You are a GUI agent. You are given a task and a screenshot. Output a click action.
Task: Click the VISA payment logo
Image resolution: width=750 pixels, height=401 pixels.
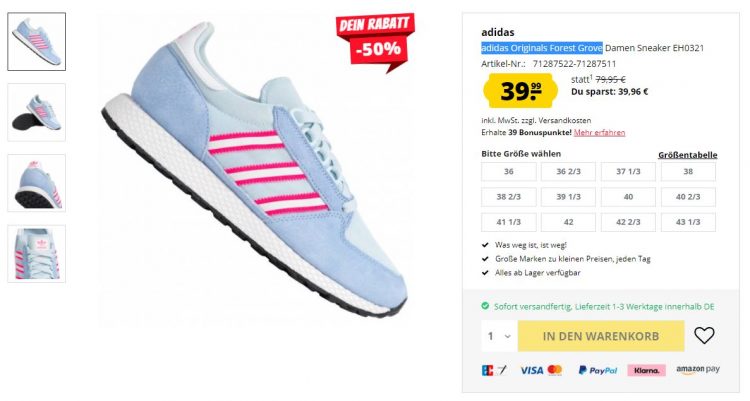(x=531, y=370)
